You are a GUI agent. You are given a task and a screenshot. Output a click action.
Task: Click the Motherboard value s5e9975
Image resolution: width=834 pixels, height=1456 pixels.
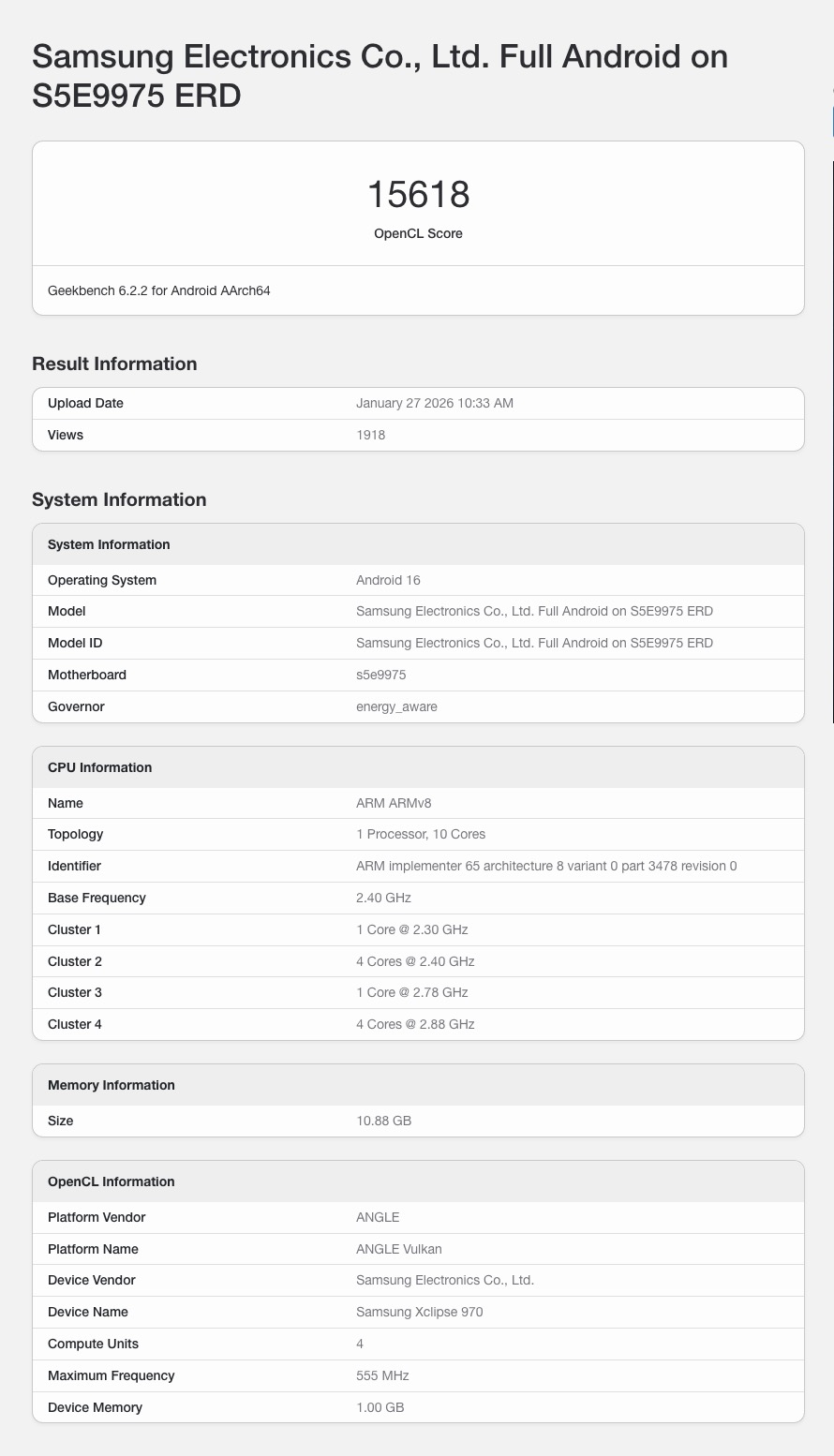[x=381, y=675]
